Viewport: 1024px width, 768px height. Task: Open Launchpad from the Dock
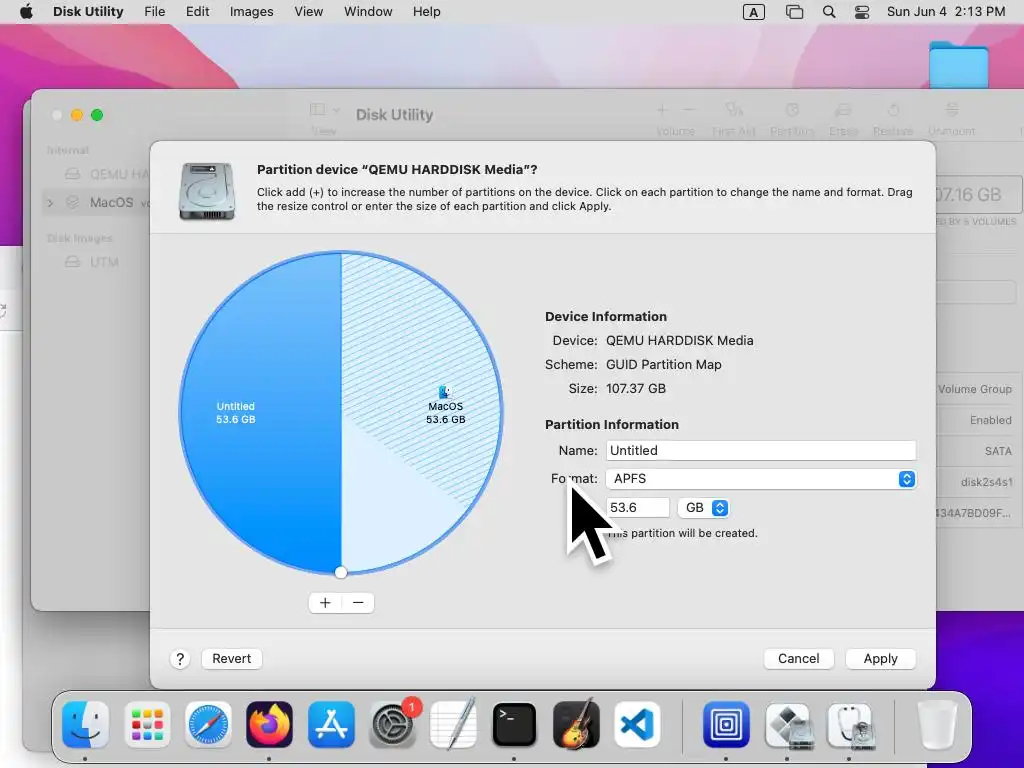[x=147, y=724]
